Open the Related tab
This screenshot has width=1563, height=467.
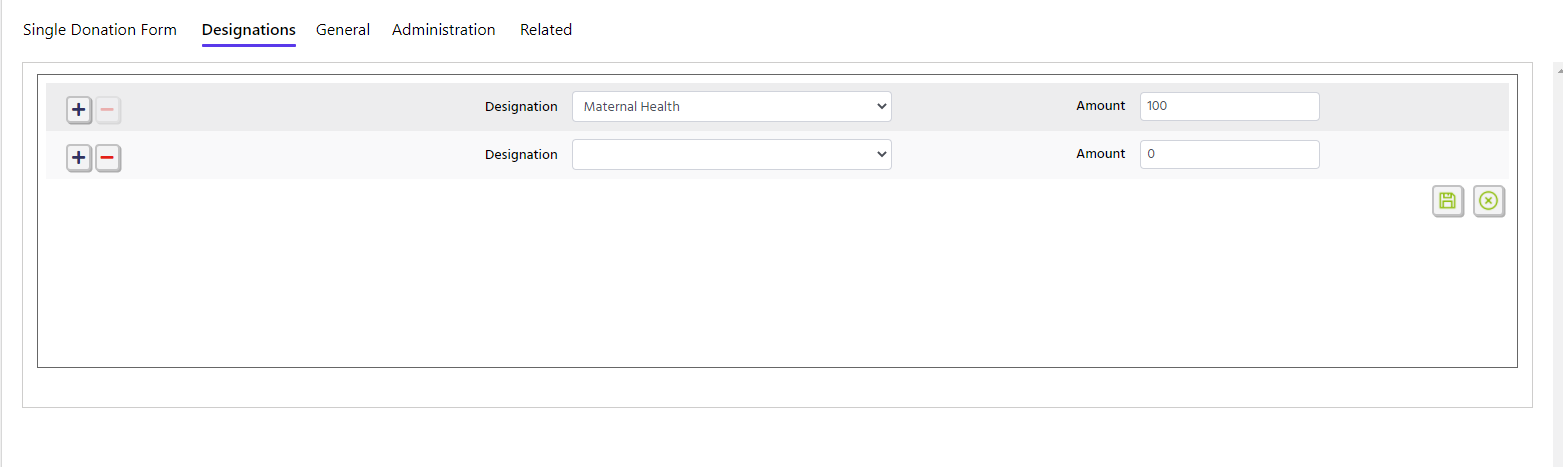pos(546,30)
